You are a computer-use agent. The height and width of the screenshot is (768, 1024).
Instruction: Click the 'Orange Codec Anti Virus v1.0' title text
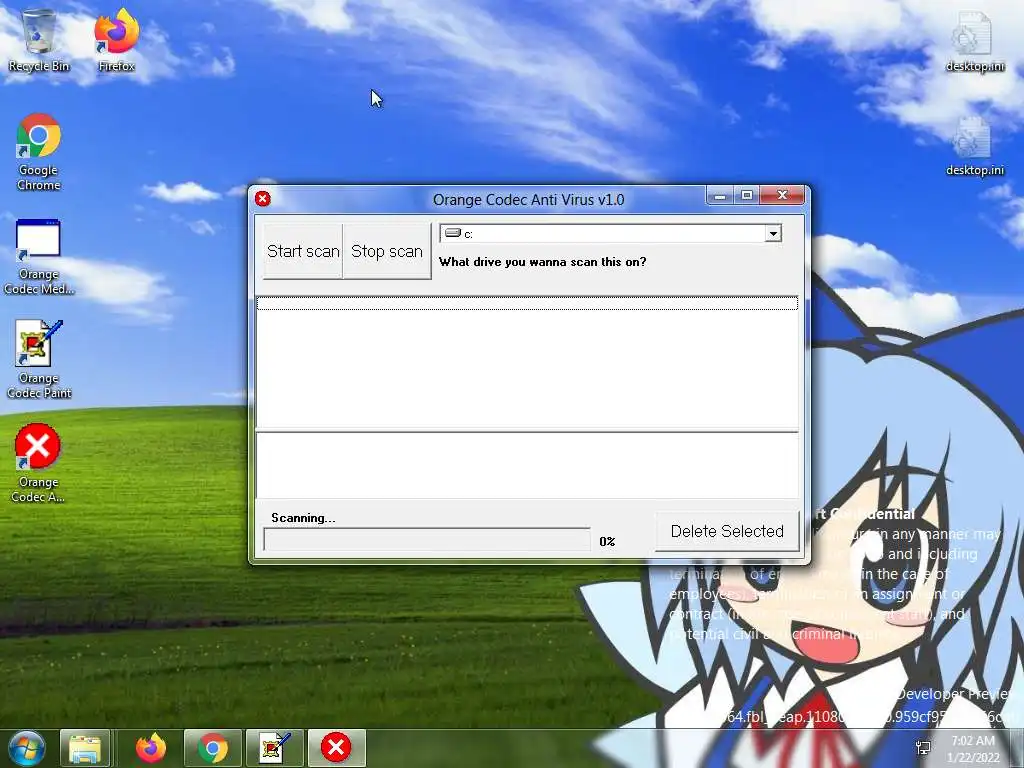[528, 200]
